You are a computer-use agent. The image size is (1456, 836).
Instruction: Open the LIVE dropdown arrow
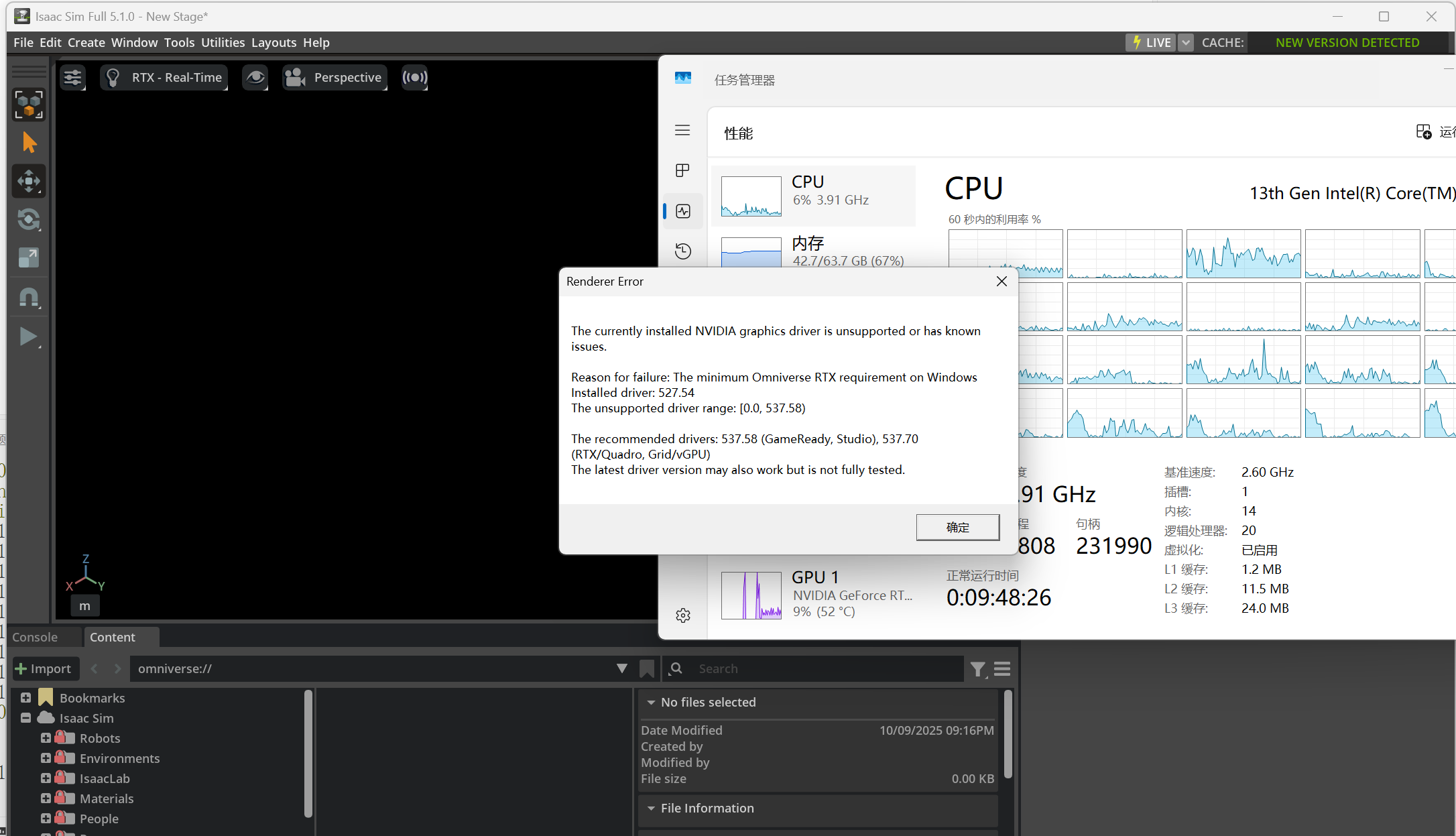point(1186,42)
